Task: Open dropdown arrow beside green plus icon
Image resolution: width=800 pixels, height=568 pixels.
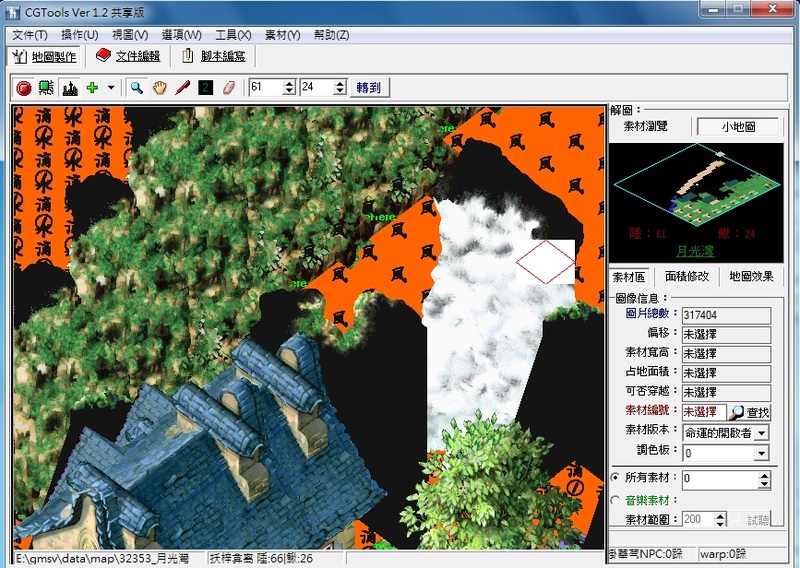Action: pyautogui.click(x=110, y=88)
